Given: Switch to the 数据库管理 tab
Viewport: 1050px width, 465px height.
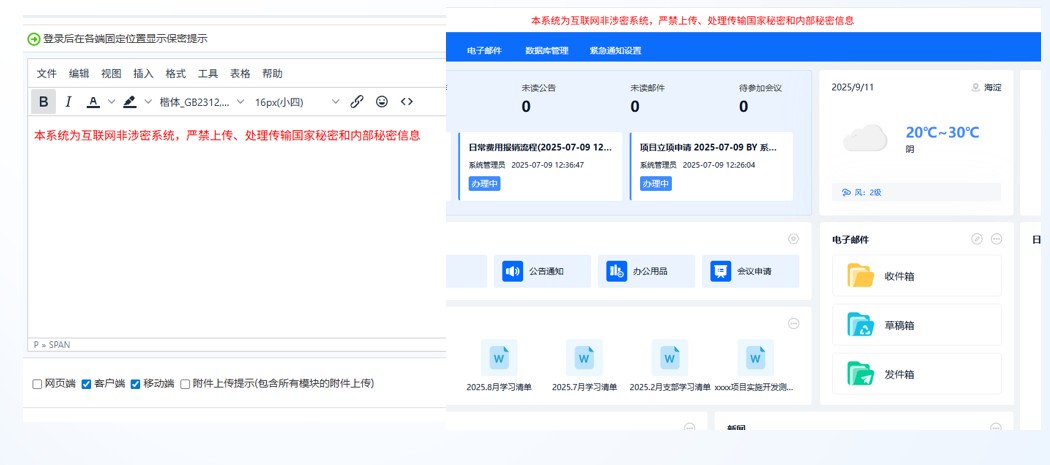Looking at the screenshot, I should pos(546,50).
